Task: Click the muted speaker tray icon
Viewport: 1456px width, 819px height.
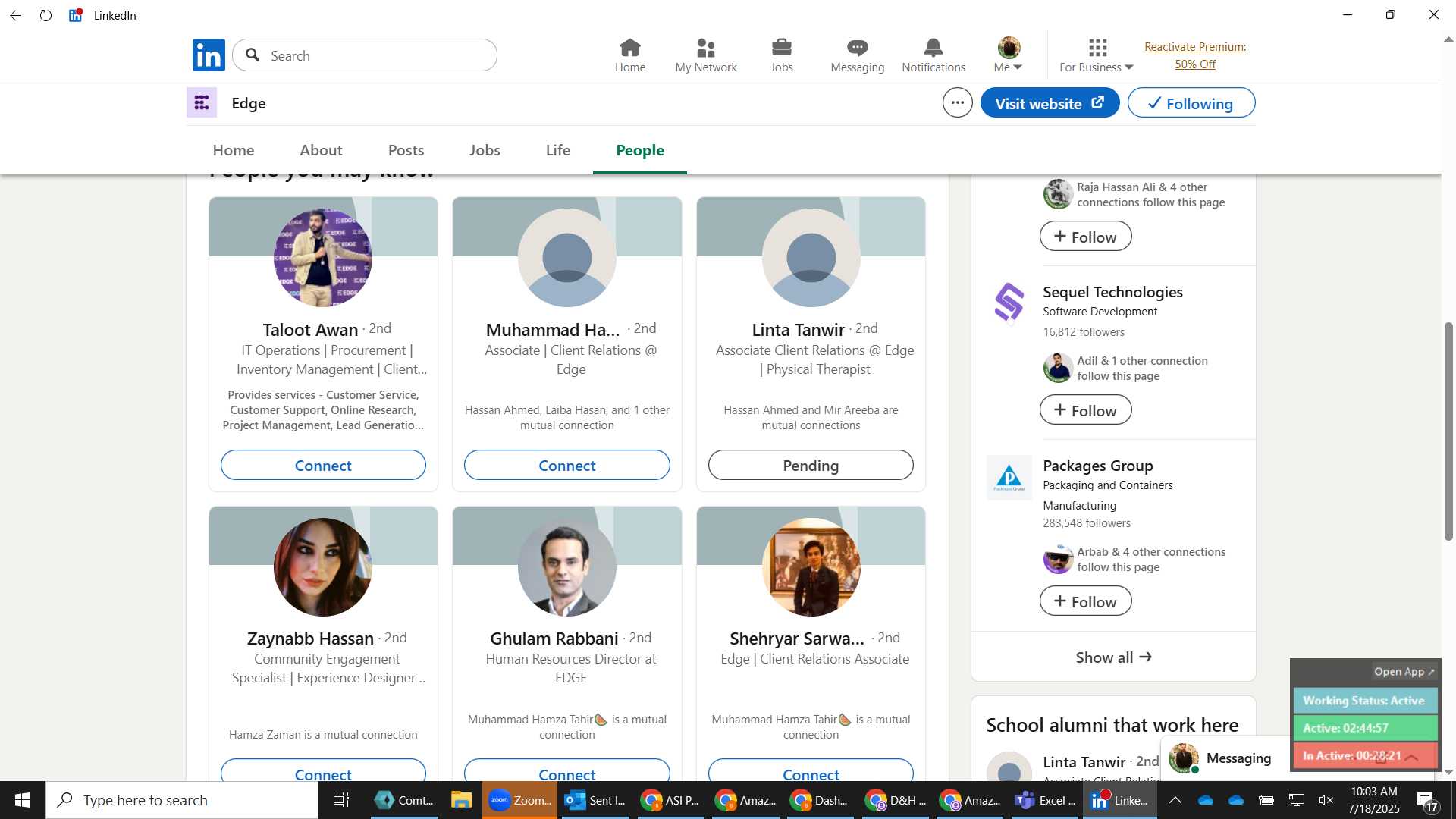Action: coord(1326,800)
